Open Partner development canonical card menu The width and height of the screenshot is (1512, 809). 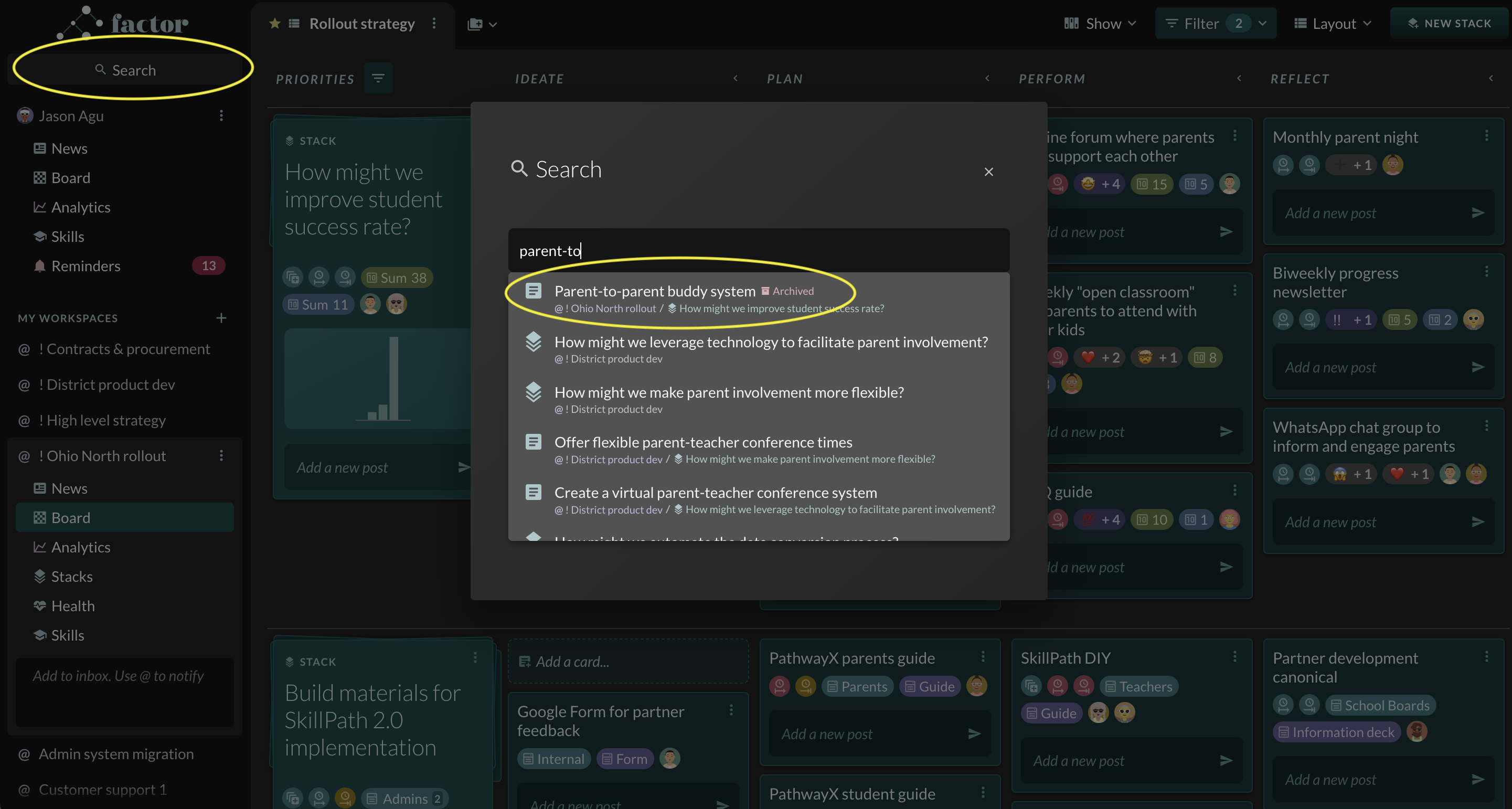coord(1486,657)
